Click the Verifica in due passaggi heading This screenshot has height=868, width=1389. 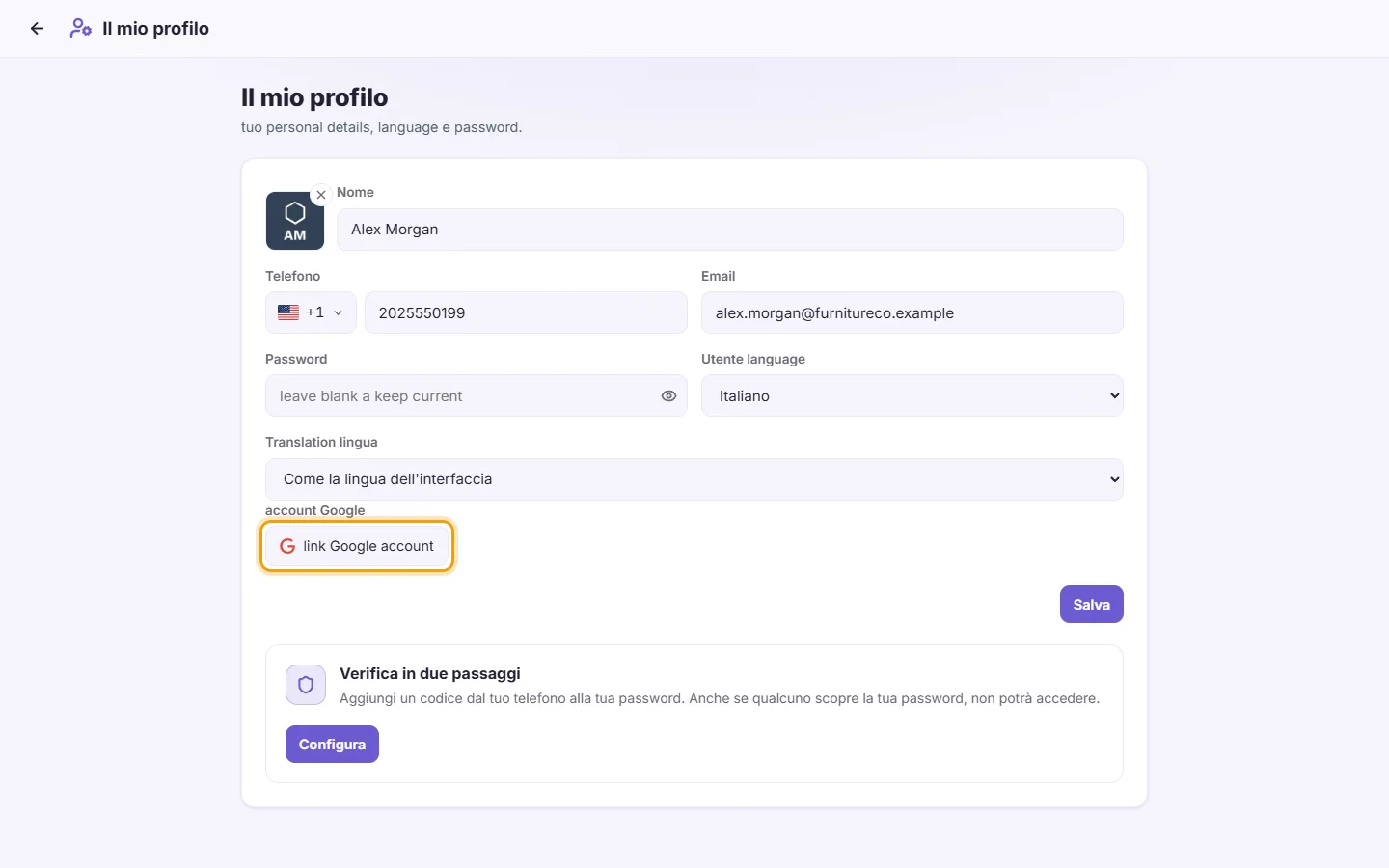(x=430, y=673)
